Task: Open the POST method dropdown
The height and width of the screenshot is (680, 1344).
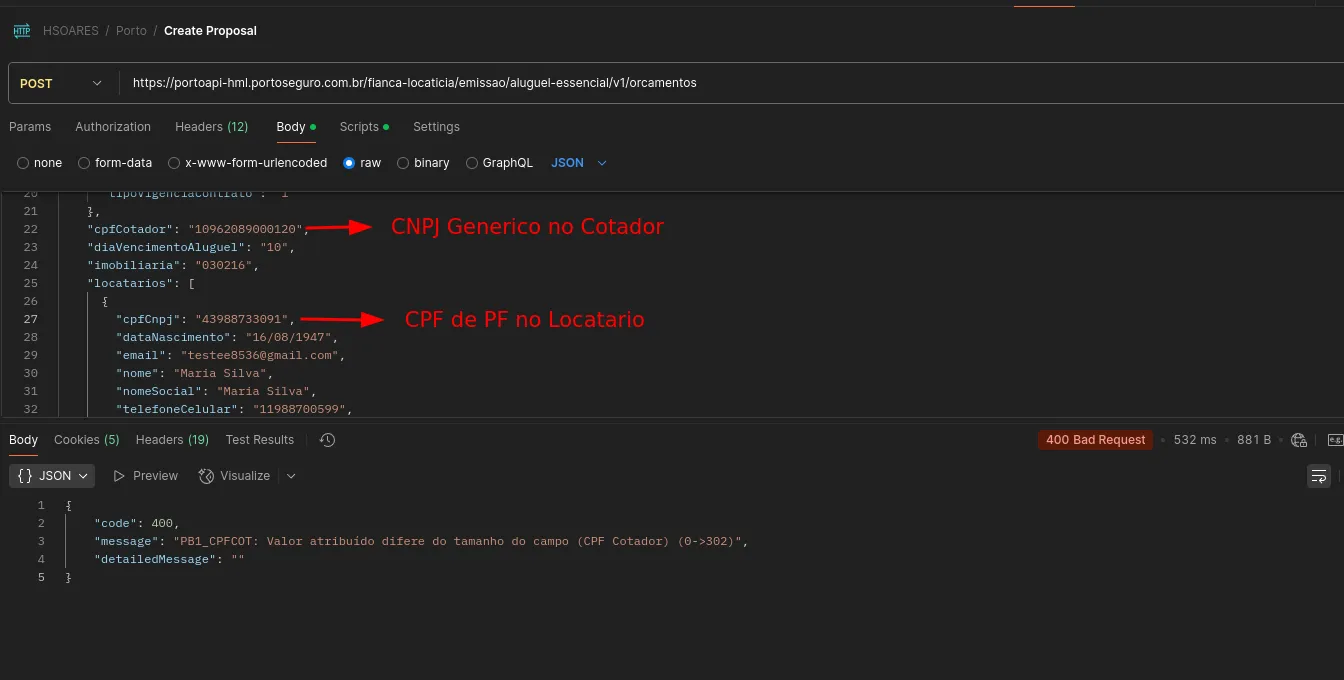Action: pos(62,84)
